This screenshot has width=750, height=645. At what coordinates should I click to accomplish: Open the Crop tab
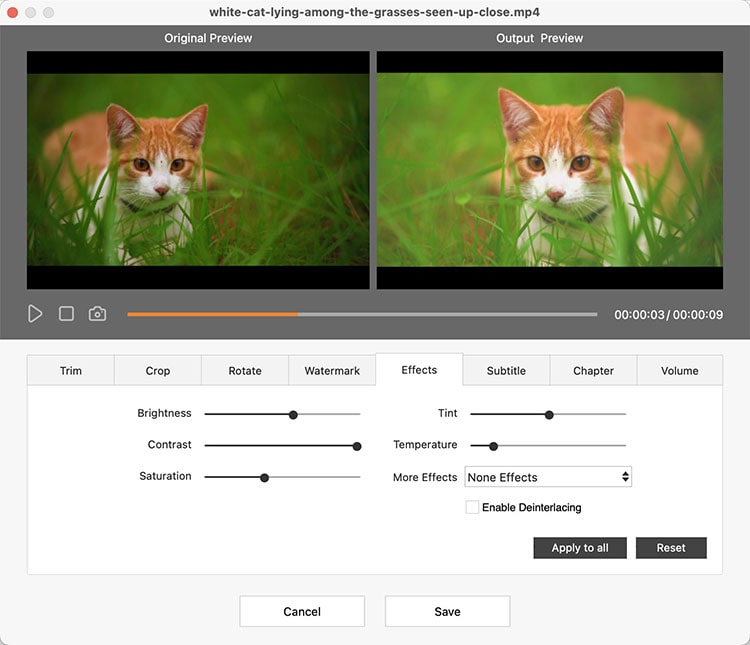click(158, 370)
